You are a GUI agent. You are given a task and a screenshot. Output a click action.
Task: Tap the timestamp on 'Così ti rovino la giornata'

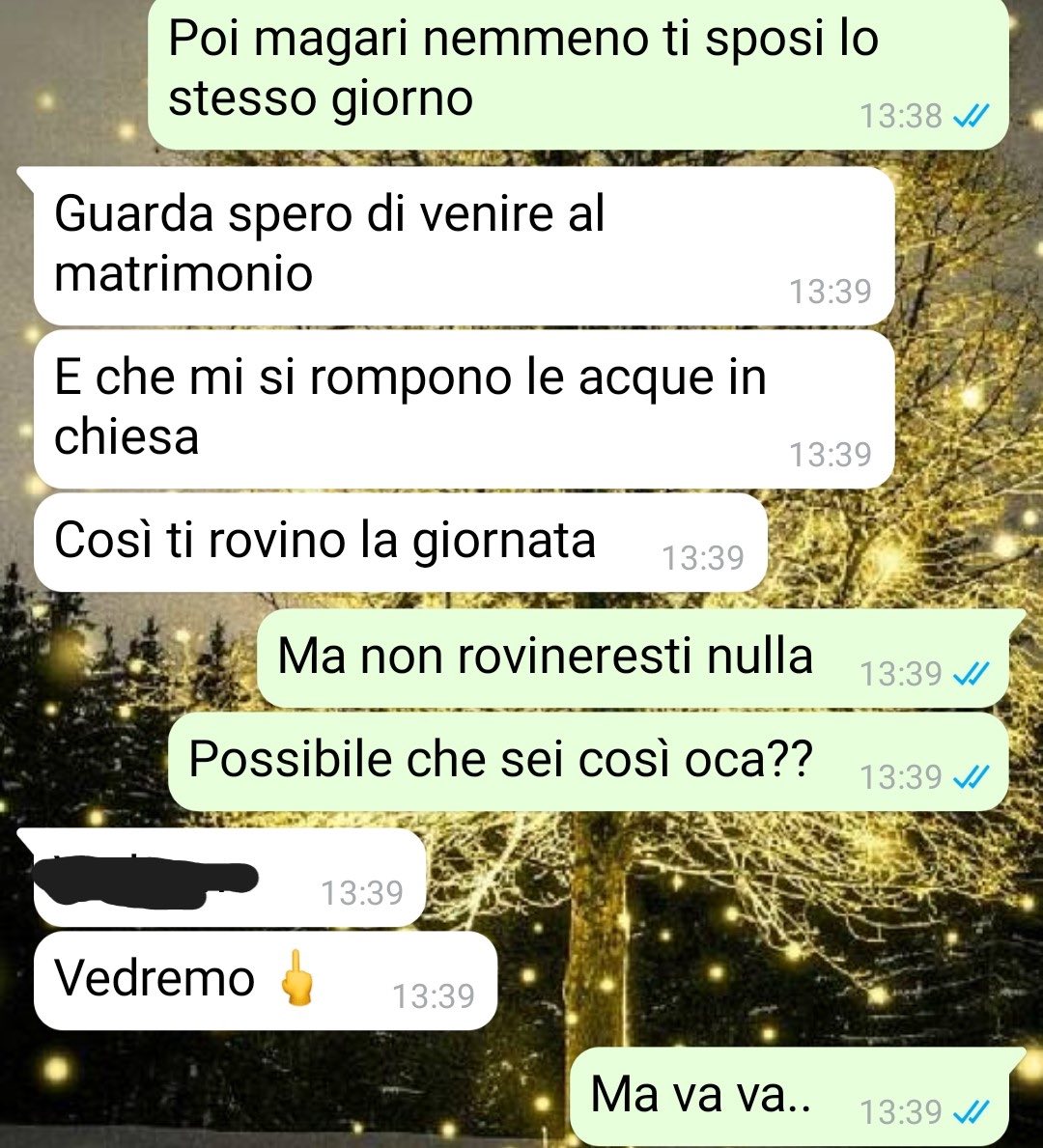[x=703, y=558]
